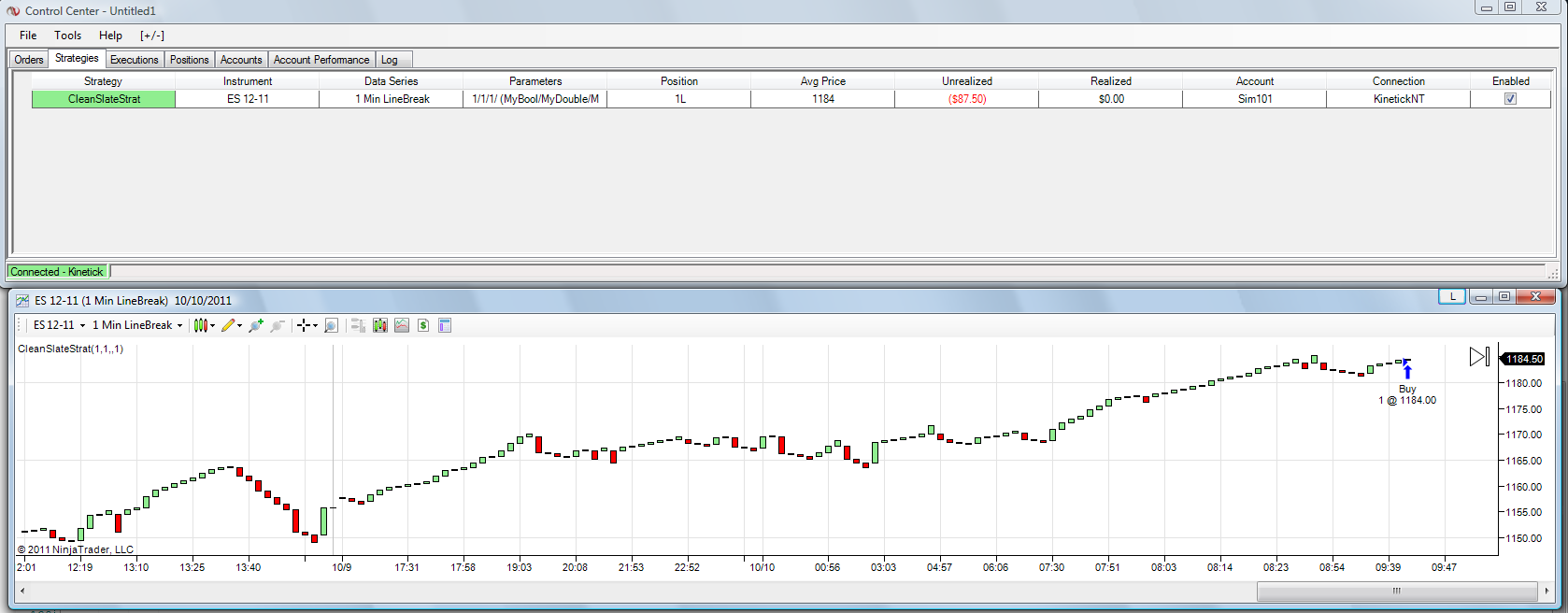Click the chart scrollbar left arrow
The height and width of the screenshot is (613, 1568).
[x=22, y=591]
